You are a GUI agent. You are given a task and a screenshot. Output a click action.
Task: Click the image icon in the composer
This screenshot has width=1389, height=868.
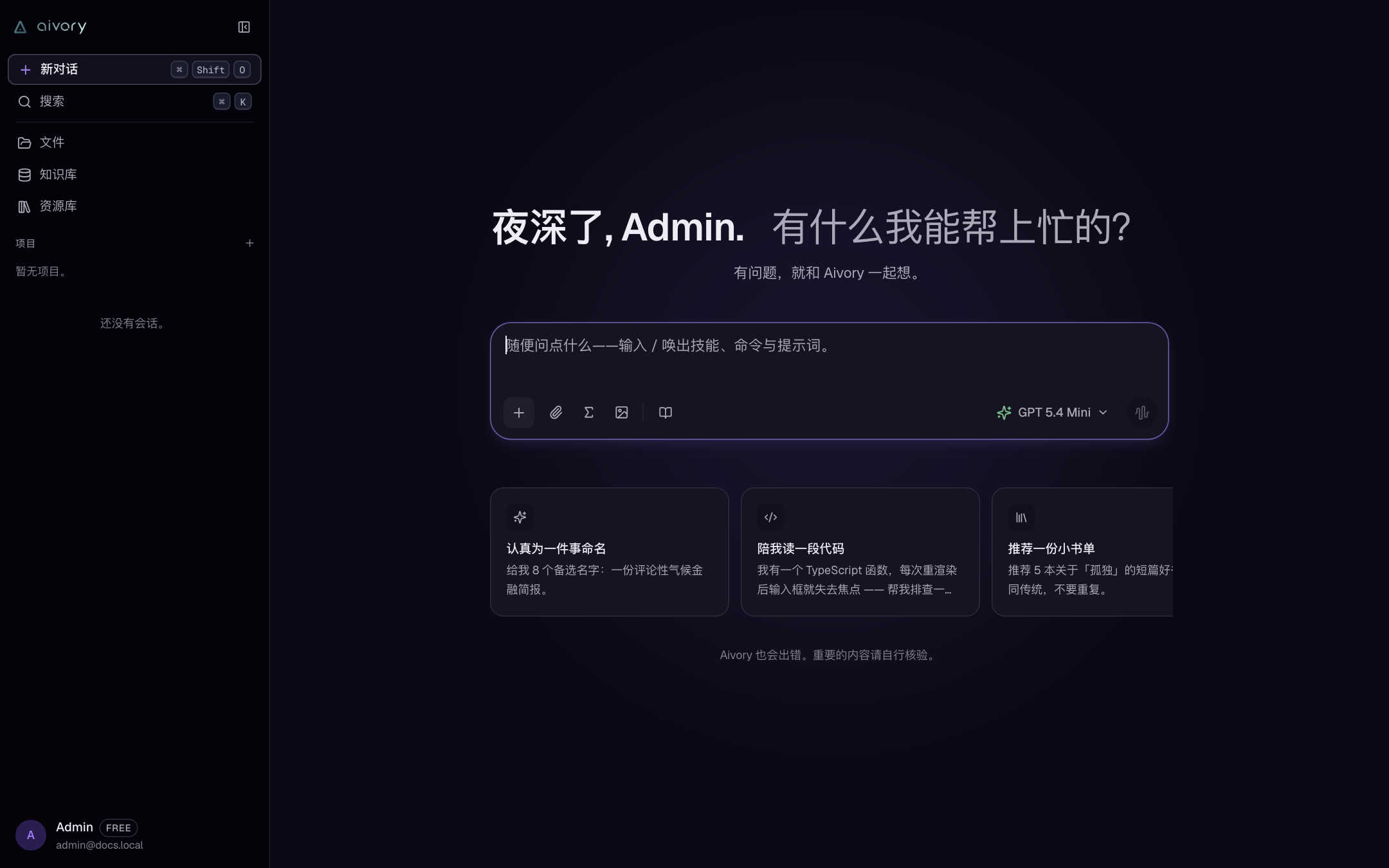(x=621, y=413)
